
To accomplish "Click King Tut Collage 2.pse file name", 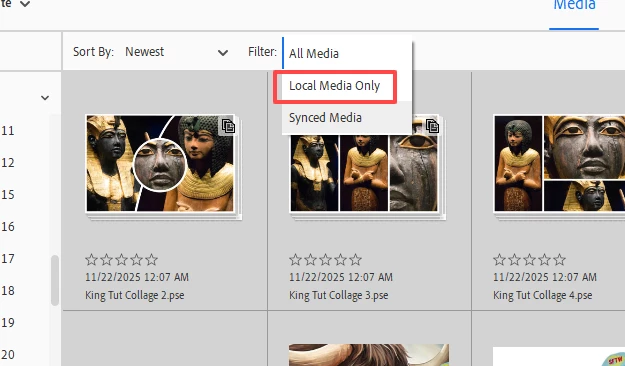I will coord(135,295).
